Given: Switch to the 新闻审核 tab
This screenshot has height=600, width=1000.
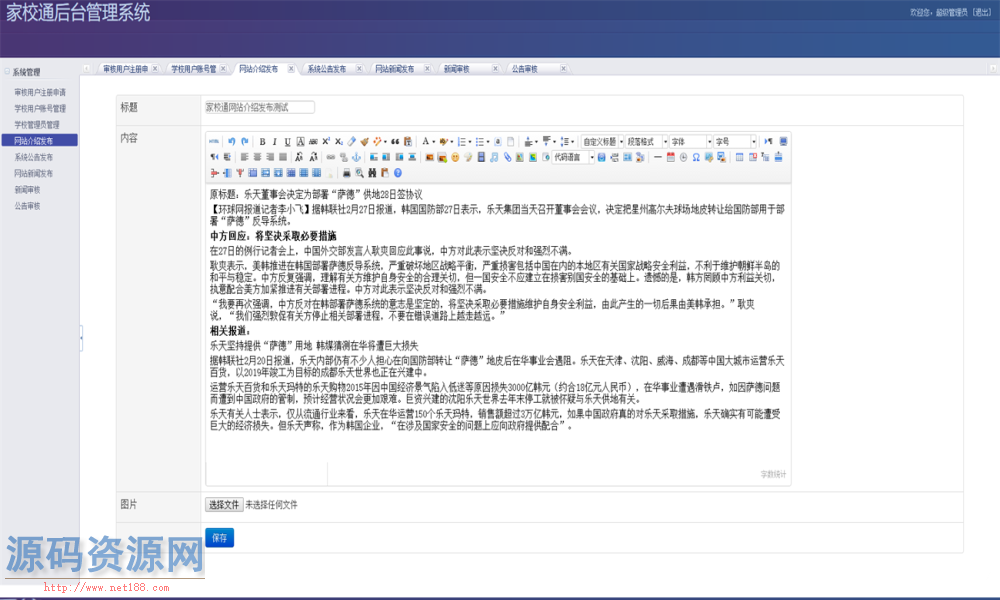Looking at the screenshot, I should 457,69.
